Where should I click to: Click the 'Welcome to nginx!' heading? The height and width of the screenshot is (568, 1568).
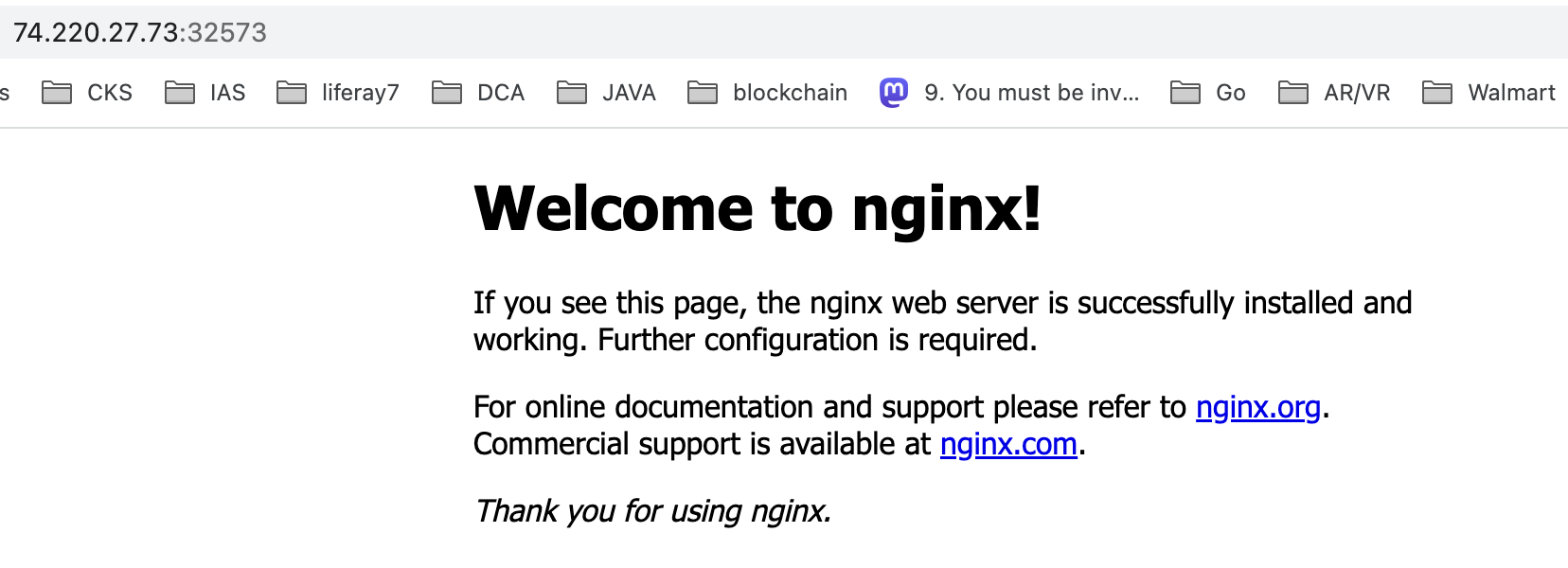point(757,208)
